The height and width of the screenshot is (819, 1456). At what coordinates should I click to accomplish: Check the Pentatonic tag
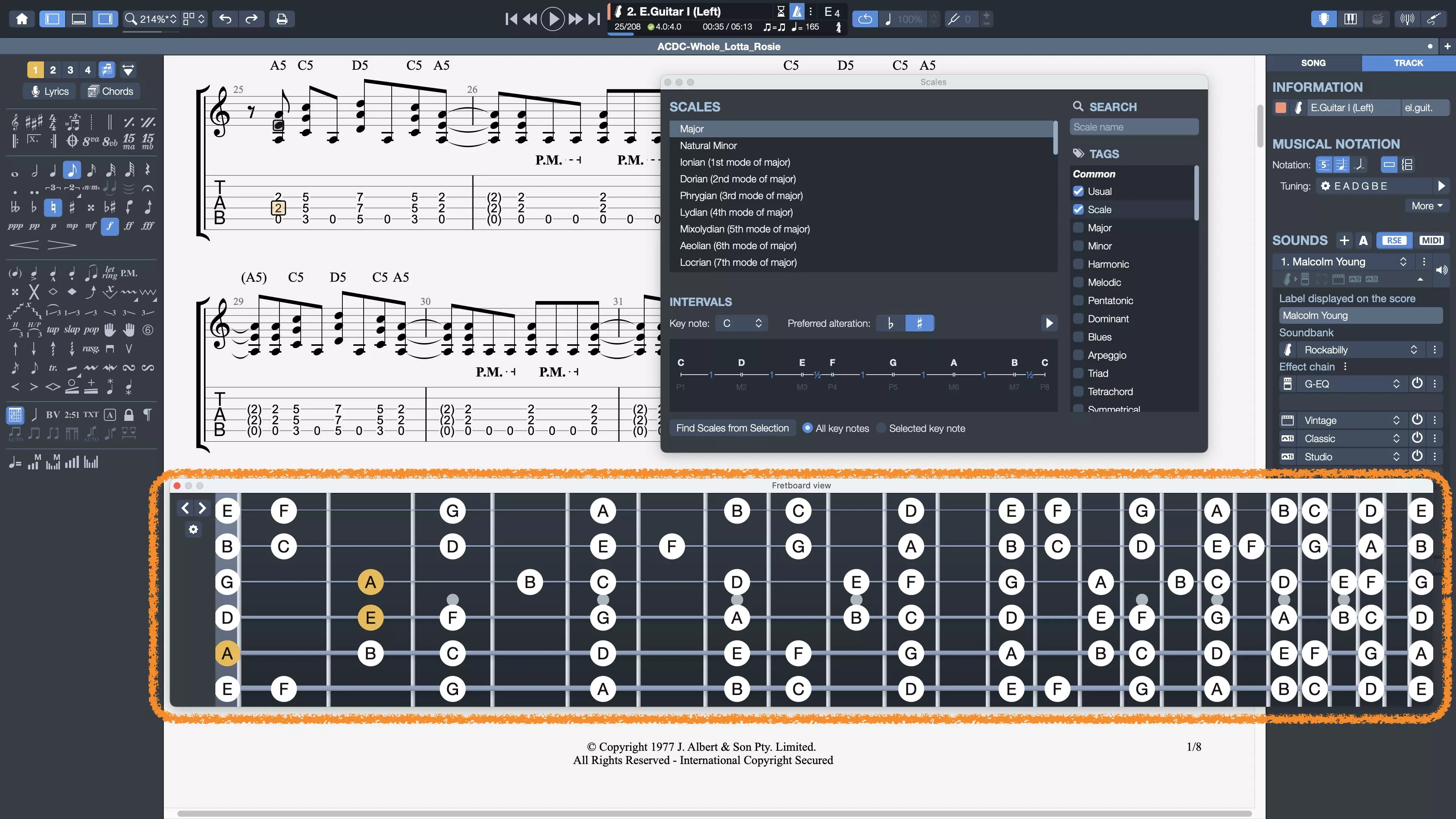1078,301
